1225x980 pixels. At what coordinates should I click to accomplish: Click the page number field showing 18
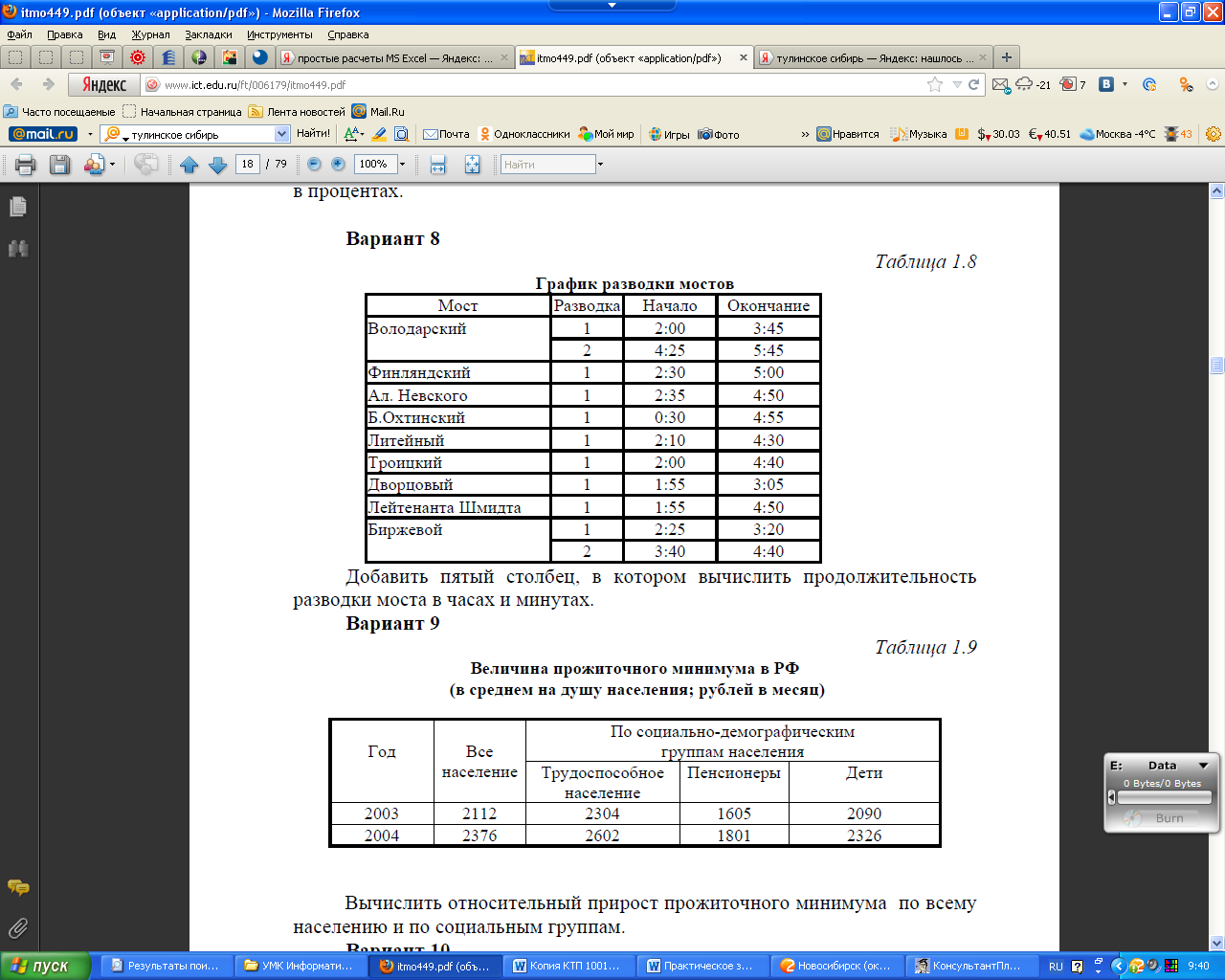coord(247,165)
